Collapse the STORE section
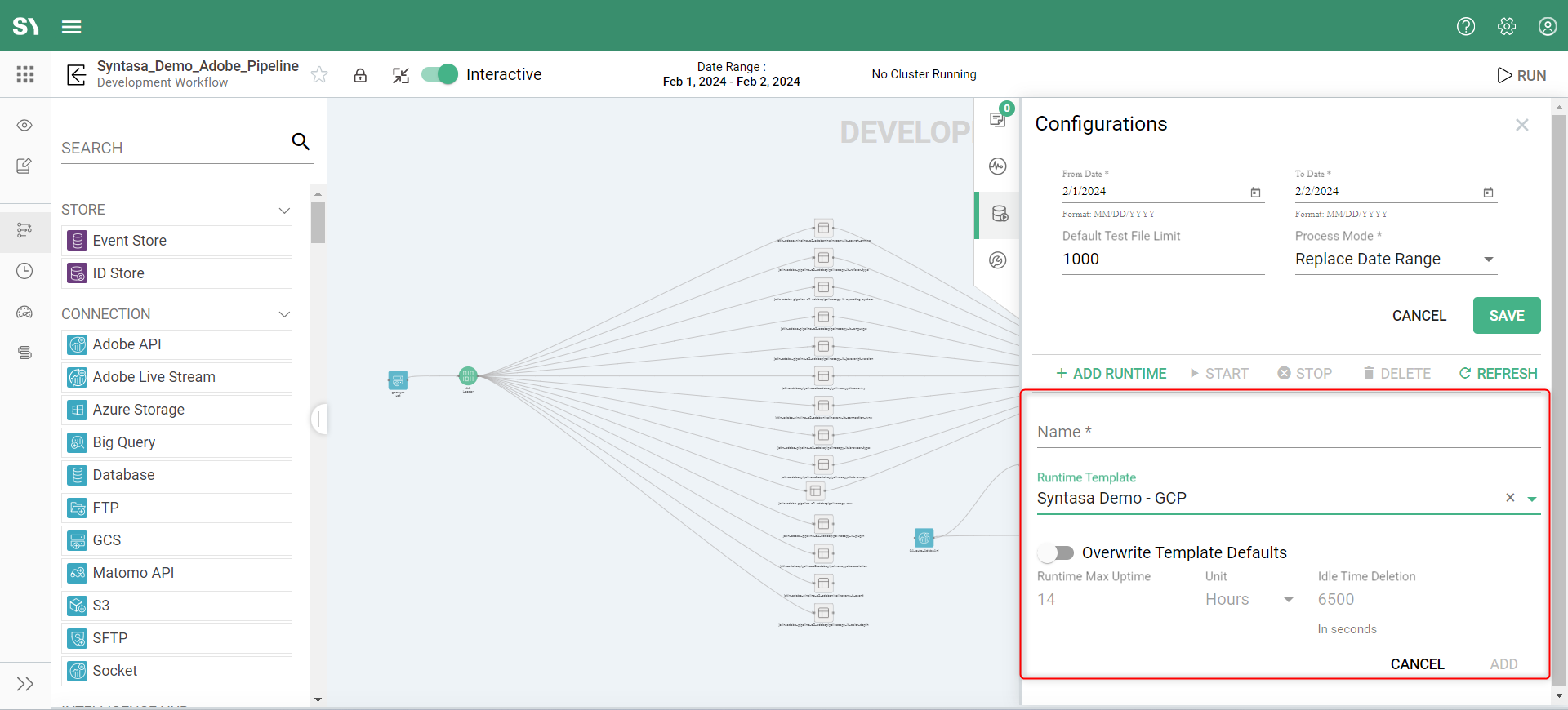 coord(284,211)
